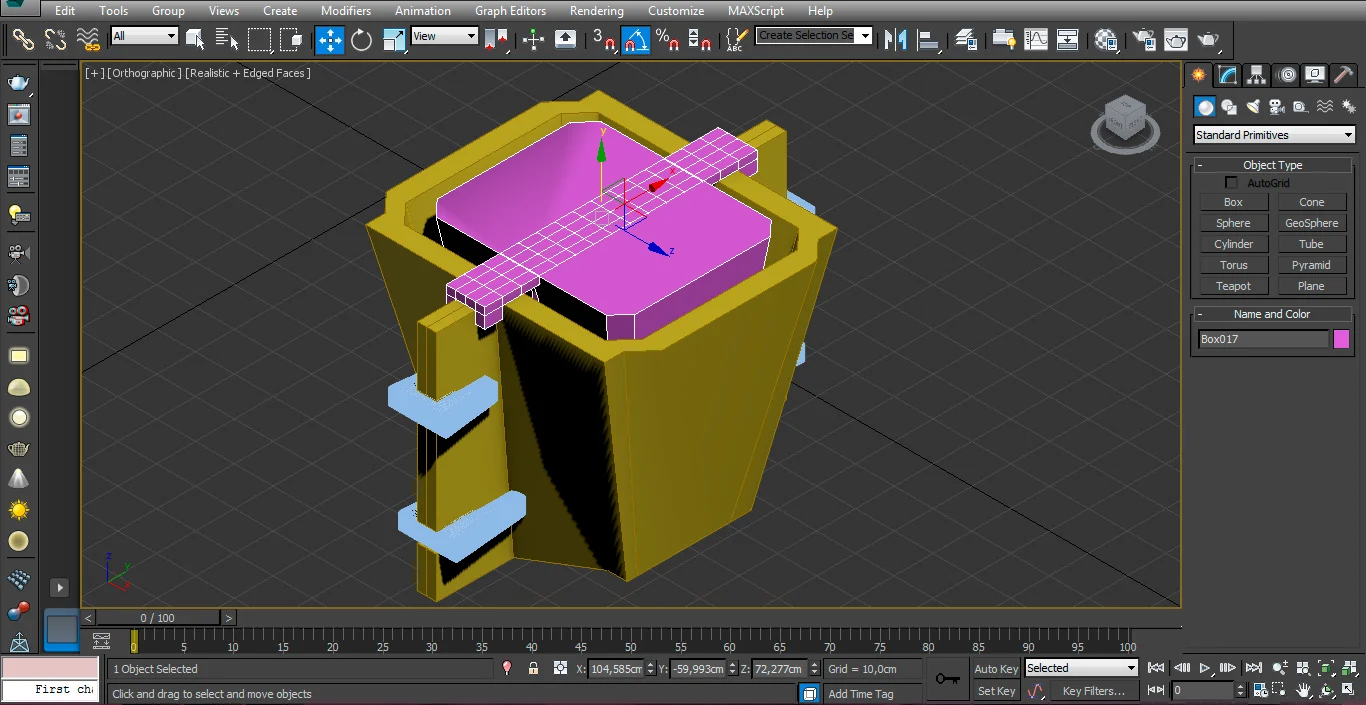
Task: Collapse the Object Type rollout
Action: [x=1272, y=165]
